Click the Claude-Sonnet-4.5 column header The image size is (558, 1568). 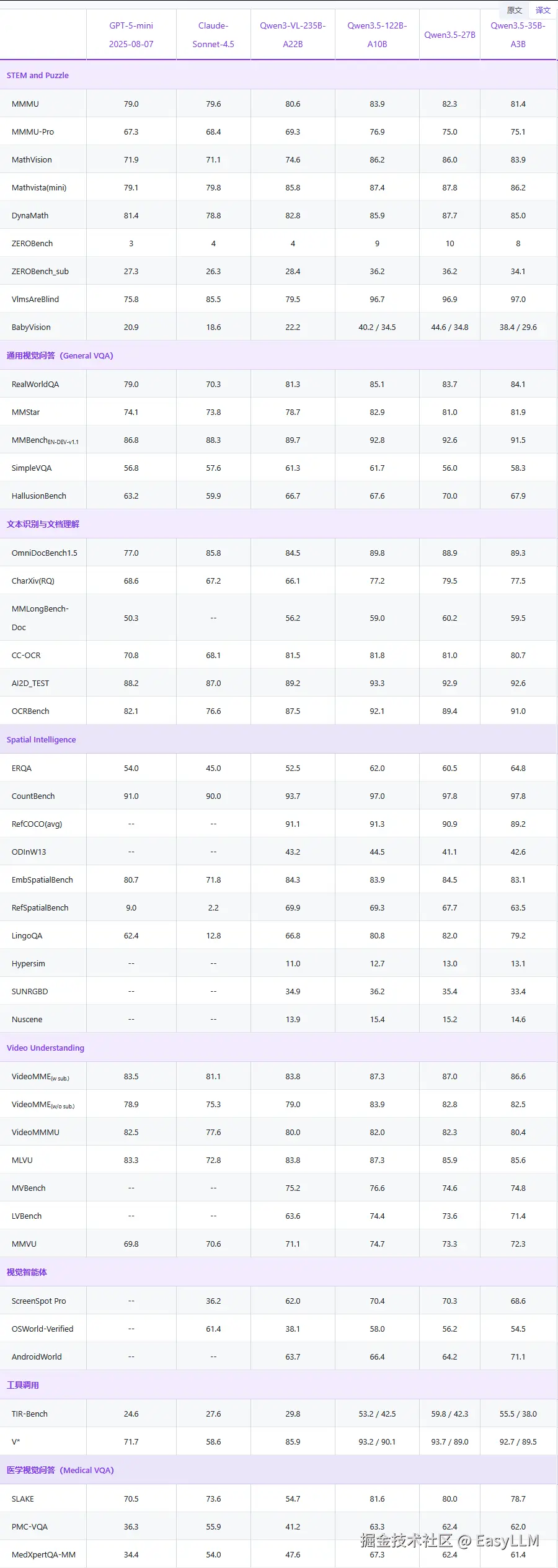(213, 35)
